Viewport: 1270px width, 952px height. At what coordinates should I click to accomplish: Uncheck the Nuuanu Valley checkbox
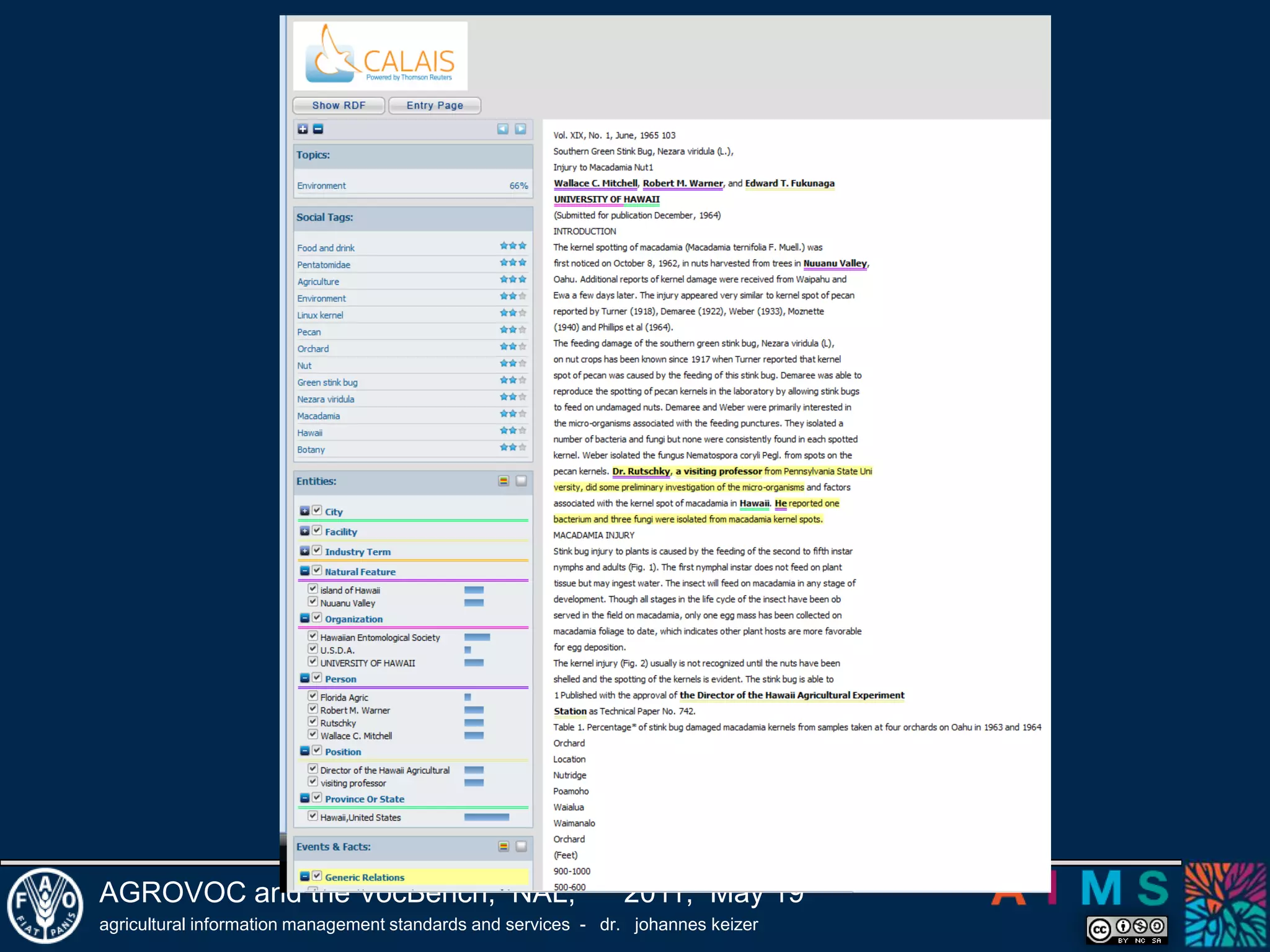pos(313,602)
